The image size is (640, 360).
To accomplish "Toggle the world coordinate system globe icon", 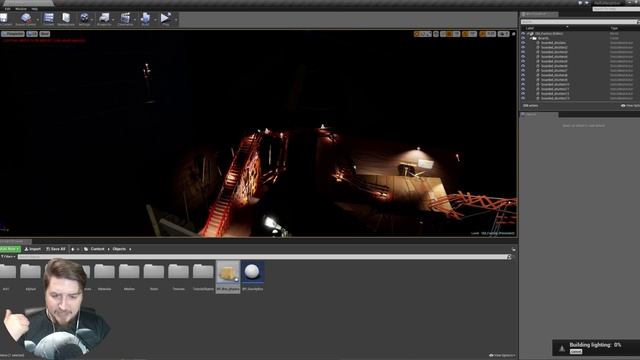I will [x=436, y=34].
